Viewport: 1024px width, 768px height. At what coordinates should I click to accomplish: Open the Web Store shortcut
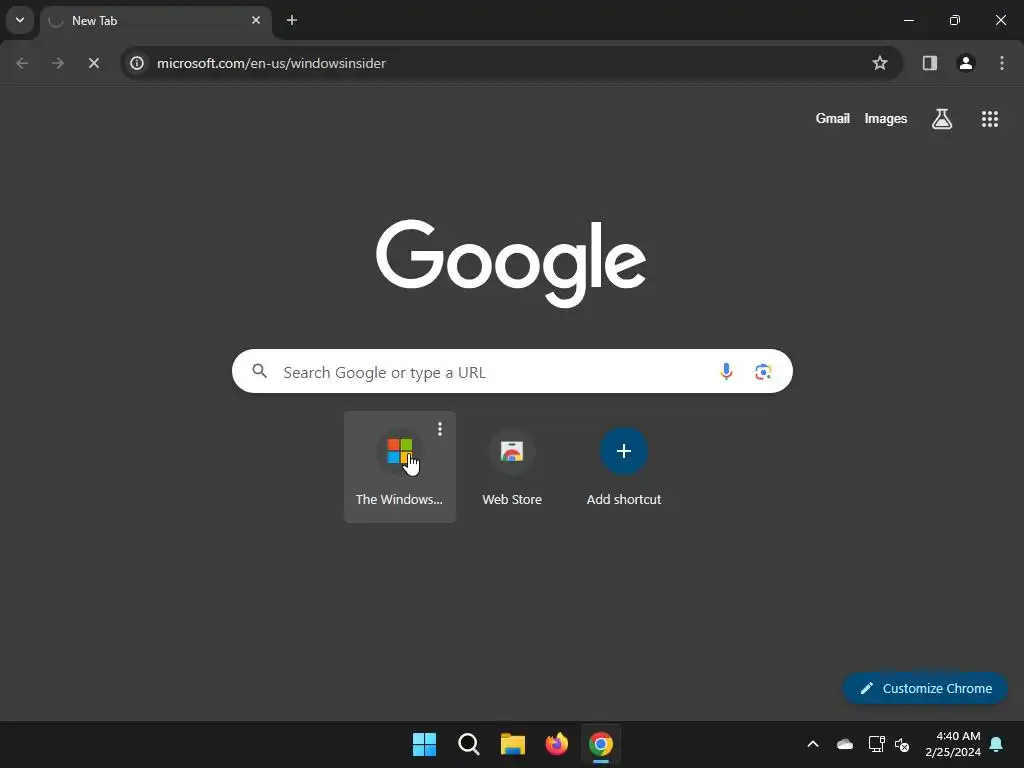[x=512, y=467]
